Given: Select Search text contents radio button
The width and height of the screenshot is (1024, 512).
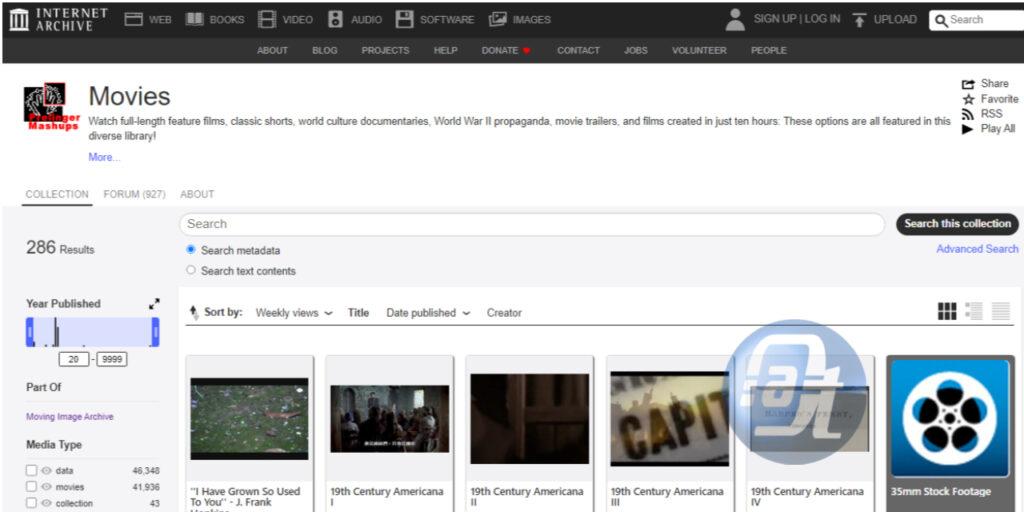Looking at the screenshot, I should pyautogui.click(x=191, y=270).
